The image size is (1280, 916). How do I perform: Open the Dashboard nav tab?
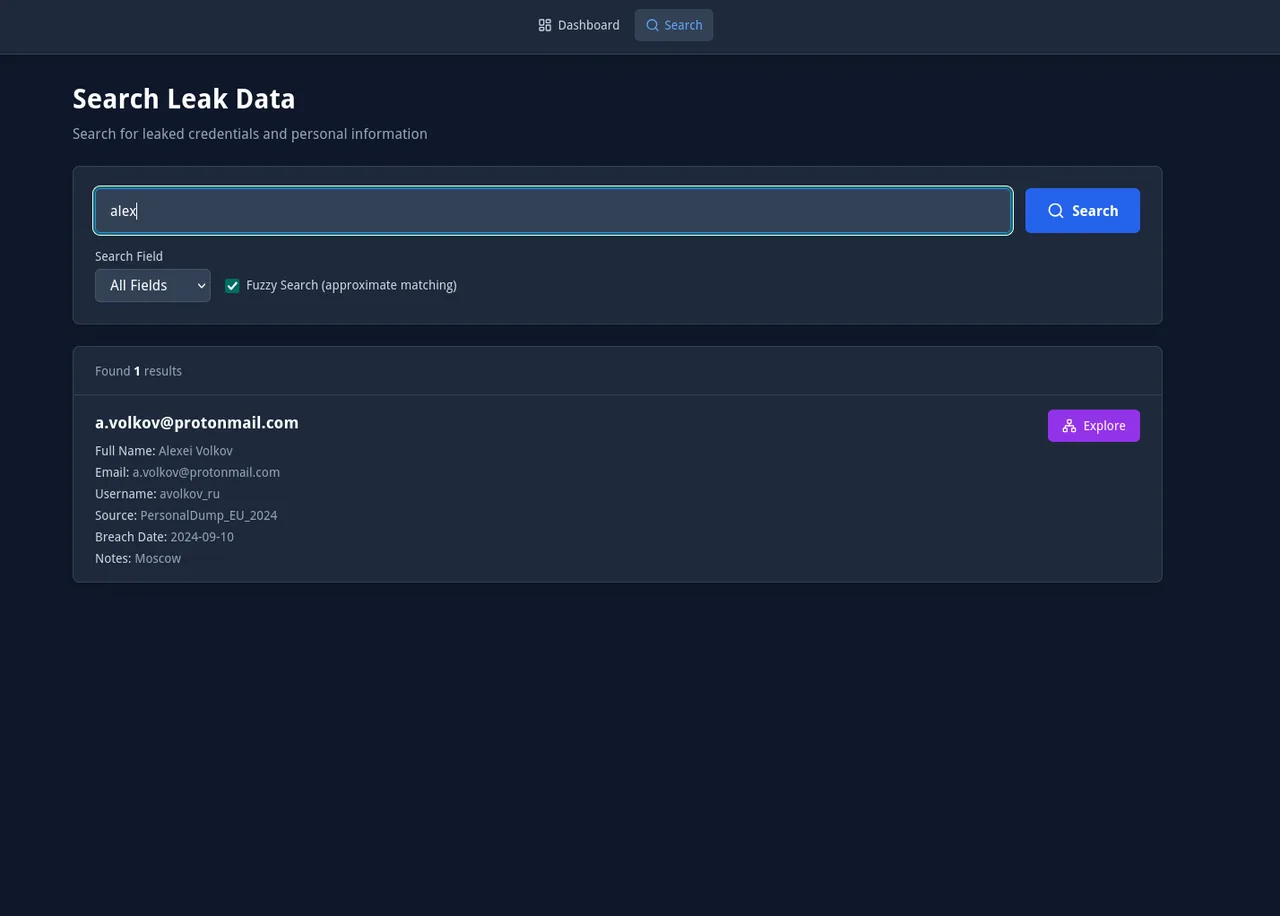point(579,25)
